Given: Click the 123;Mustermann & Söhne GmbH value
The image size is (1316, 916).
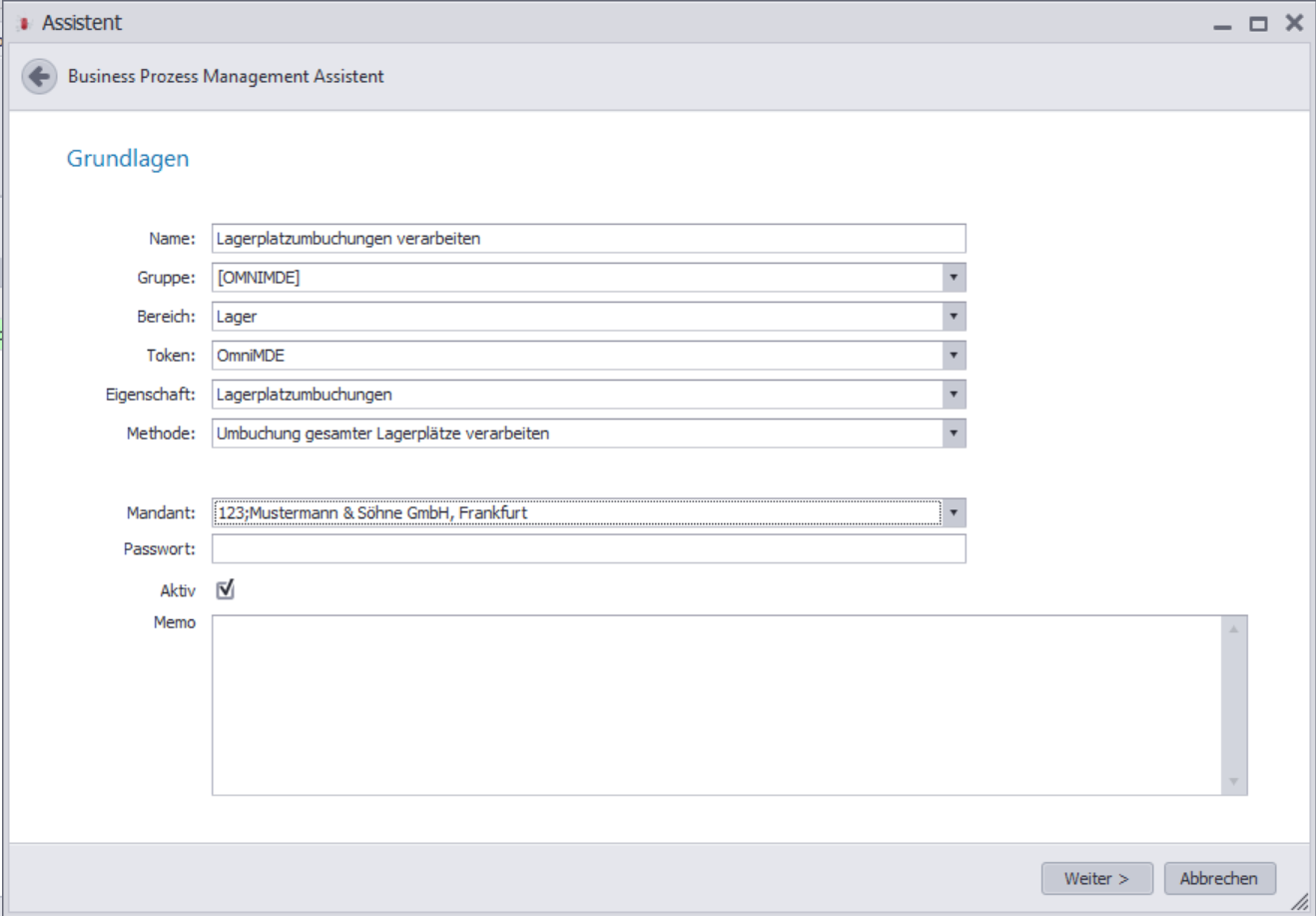Looking at the screenshot, I should (x=371, y=513).
